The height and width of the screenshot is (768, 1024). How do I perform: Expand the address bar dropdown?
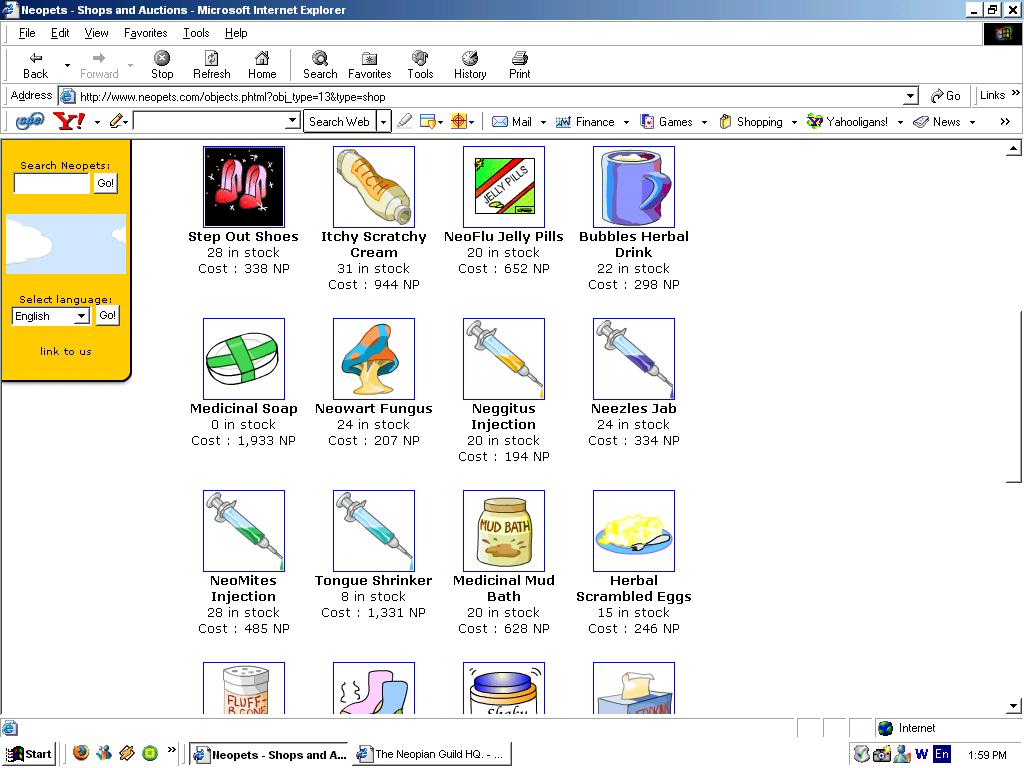tap(910, 97)
